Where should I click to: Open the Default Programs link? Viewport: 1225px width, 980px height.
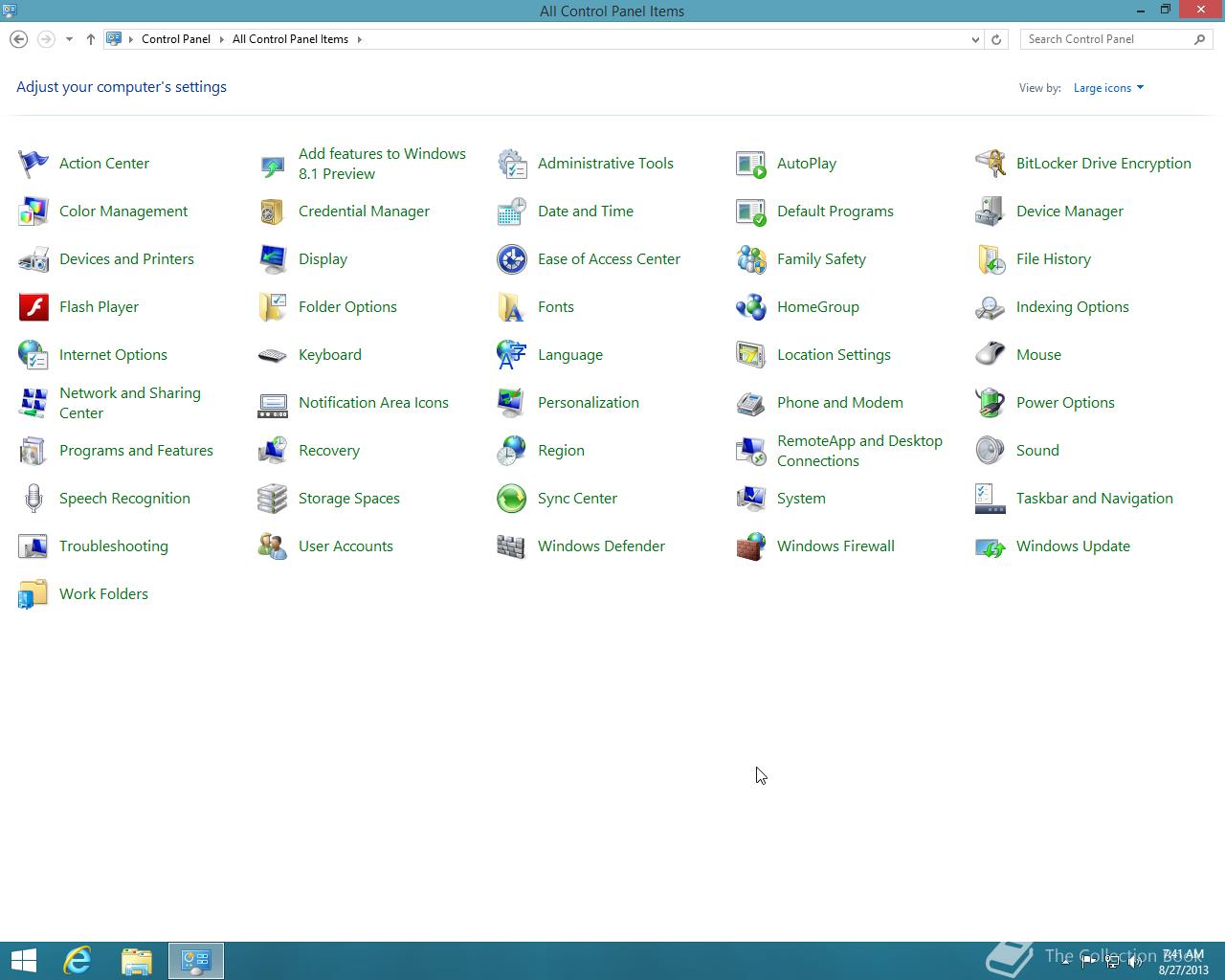(835, 212)
